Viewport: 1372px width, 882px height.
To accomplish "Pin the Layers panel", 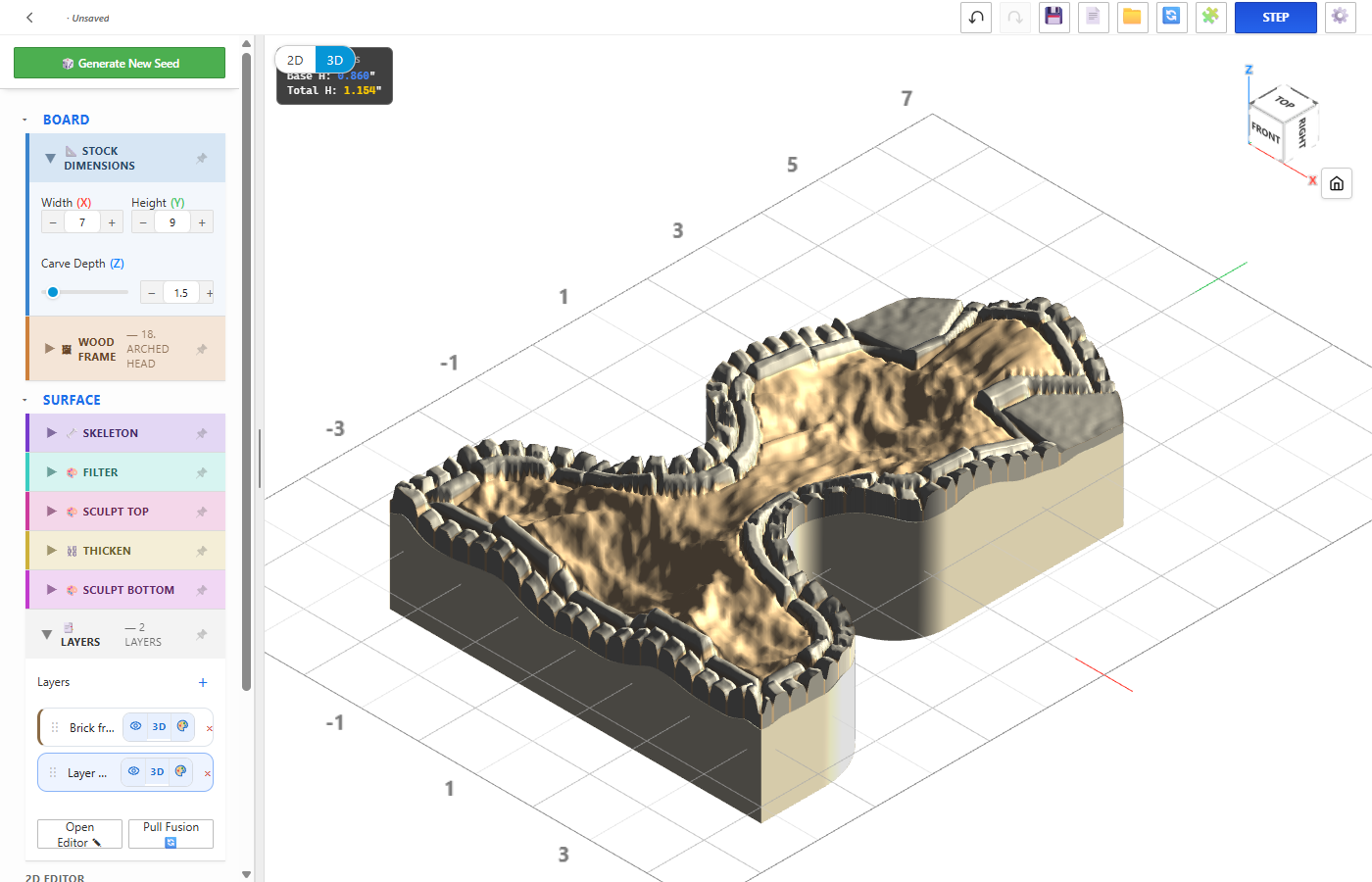I will tap(202, 634).
